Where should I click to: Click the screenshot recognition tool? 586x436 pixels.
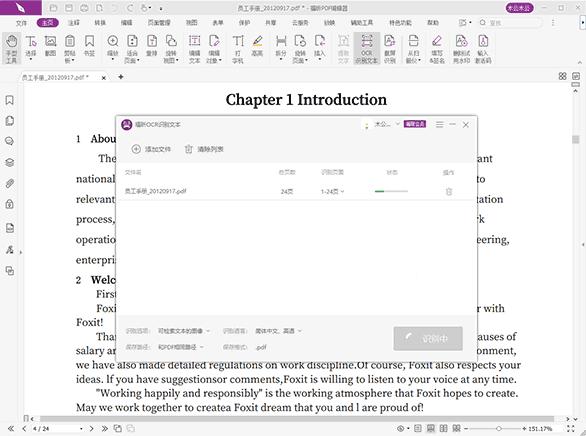click(389, 49)
